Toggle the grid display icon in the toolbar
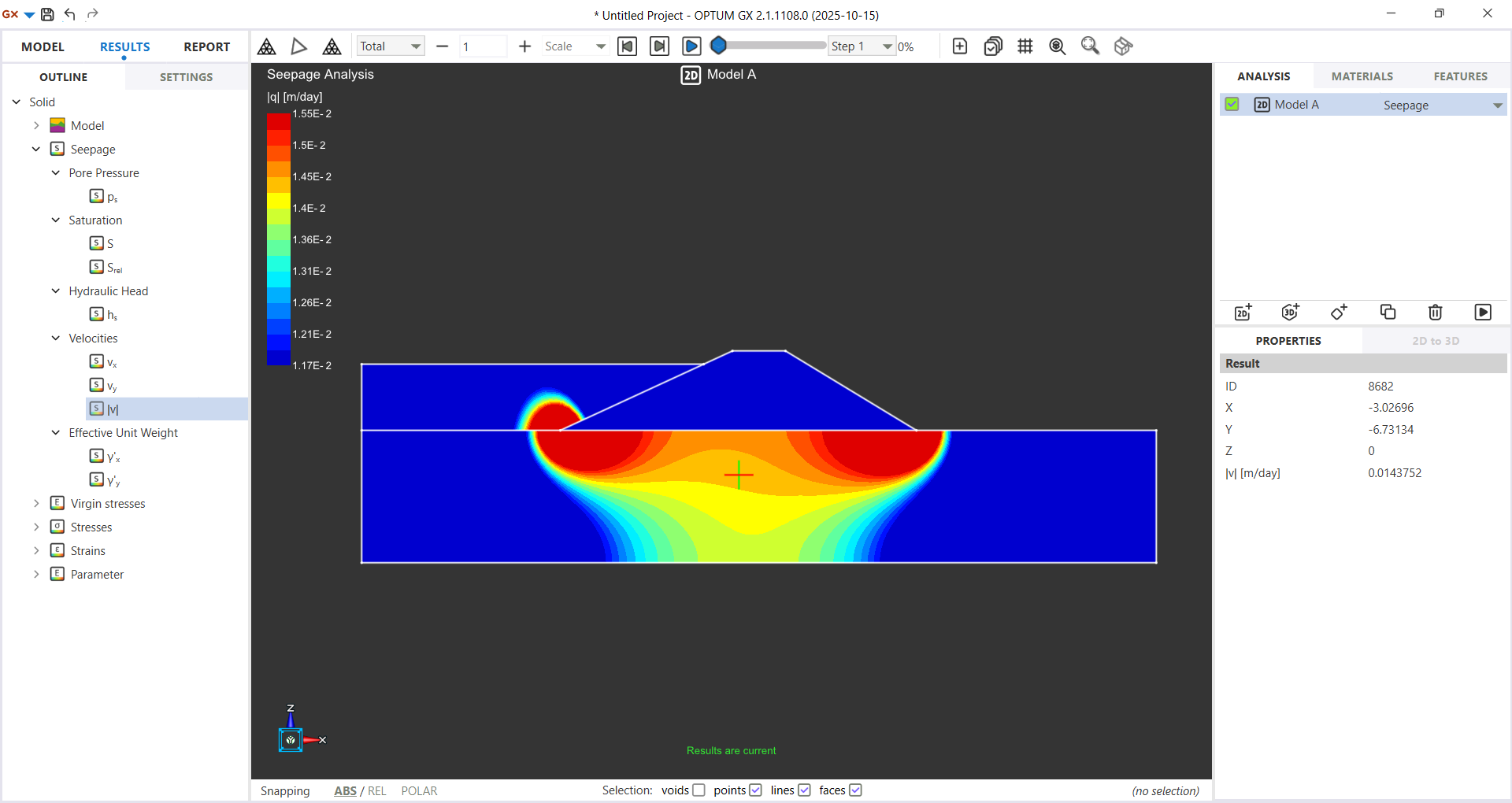Image resolution: width=1512 pixels, height=803 pixels. pos(1025,46)
